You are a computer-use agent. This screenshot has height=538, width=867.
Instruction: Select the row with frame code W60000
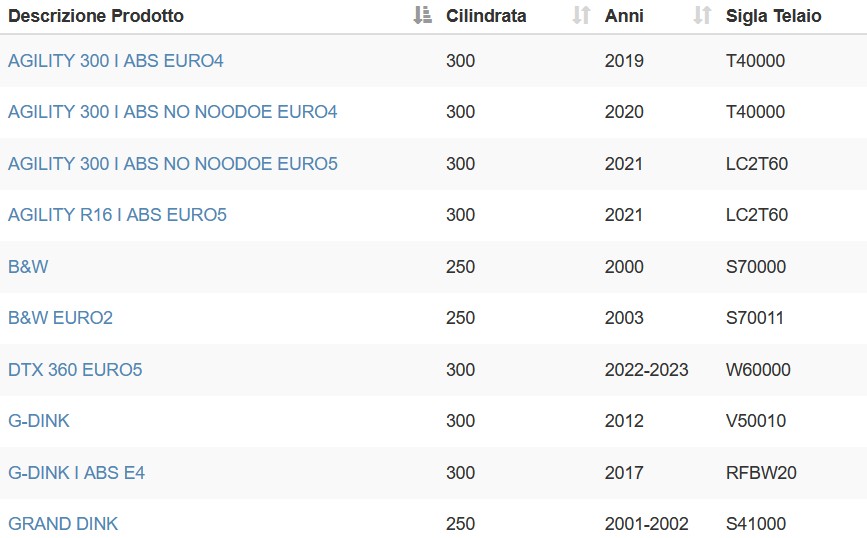pyautogui.click(x=434, y=369)
